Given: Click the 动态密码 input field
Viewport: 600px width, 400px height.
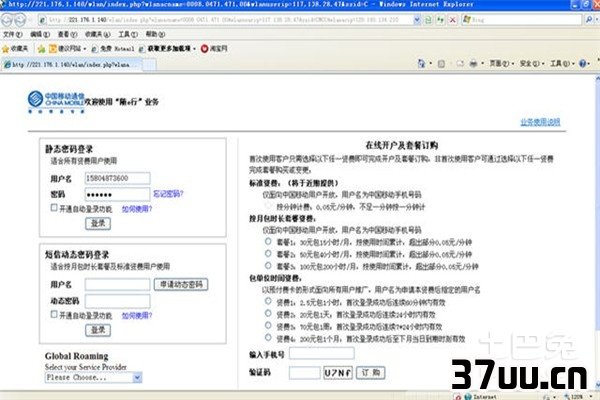Looking at the screenshot, I should point(117,301).
